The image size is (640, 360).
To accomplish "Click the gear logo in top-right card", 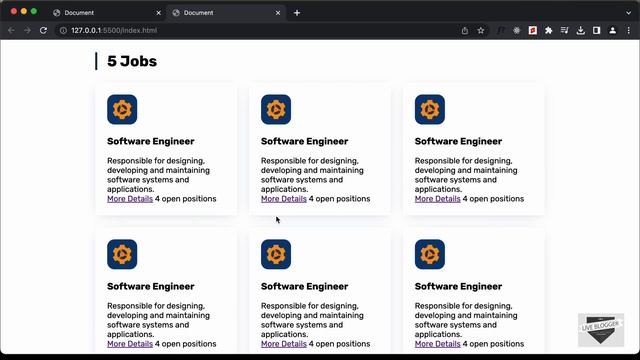I will [x=430, y=109].
